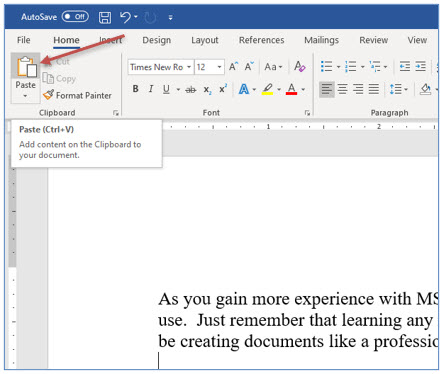This screenshot has width=444, height=374.
Task: Click the Text Effects blue A icon
Action: coord(244,89)
